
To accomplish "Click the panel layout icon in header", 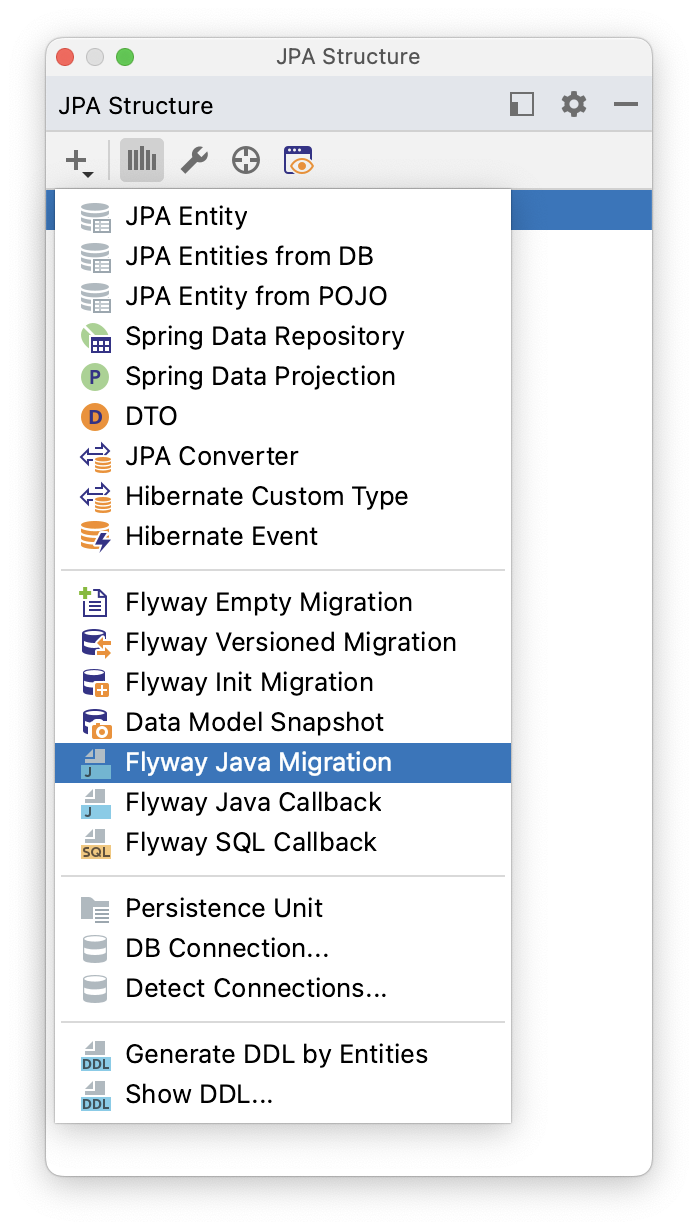I will (521, 104).
